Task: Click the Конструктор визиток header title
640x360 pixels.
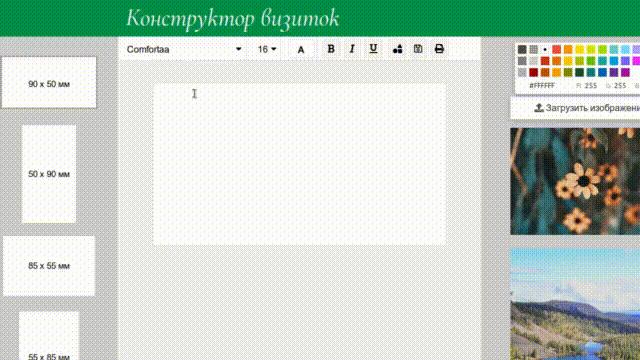Action: pos(233,19)
